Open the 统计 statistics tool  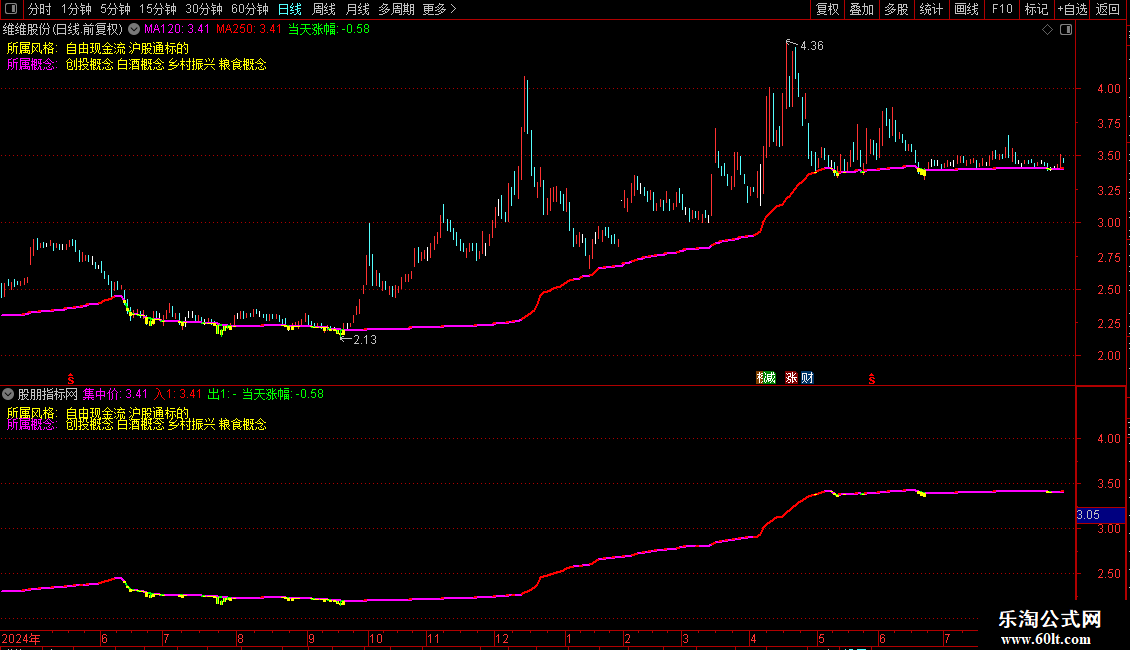931,9
